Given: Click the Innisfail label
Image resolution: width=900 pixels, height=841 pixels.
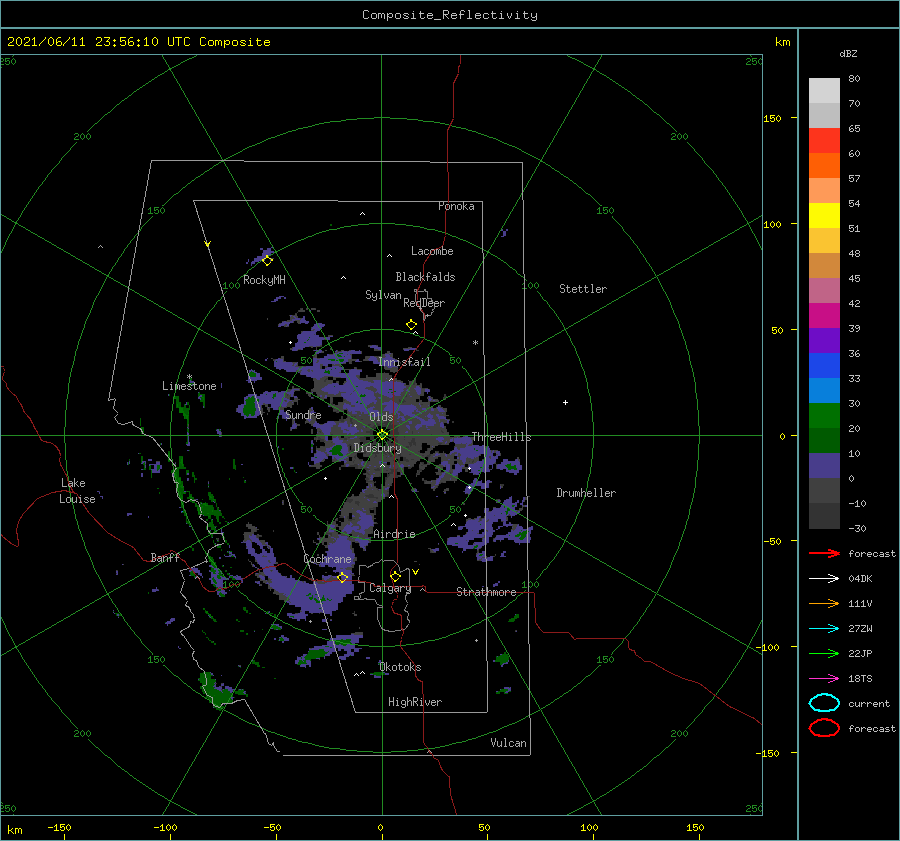Looking at the screenshot, I should [405, 362].
